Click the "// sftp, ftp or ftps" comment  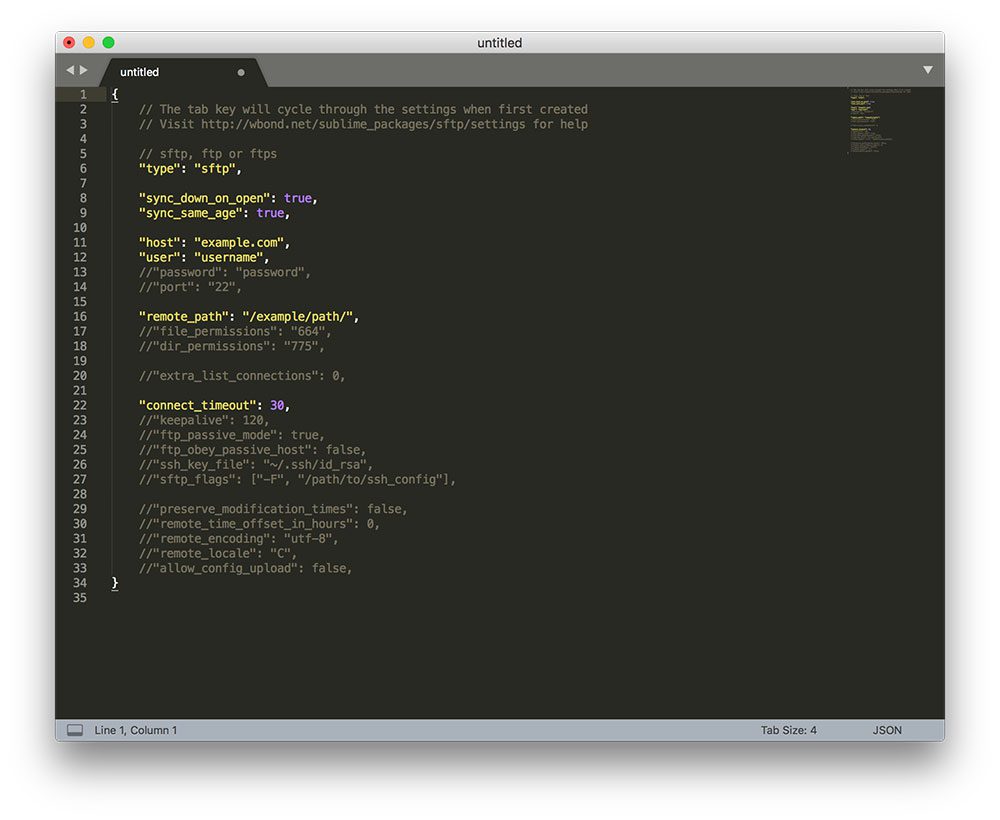[207, 154]
